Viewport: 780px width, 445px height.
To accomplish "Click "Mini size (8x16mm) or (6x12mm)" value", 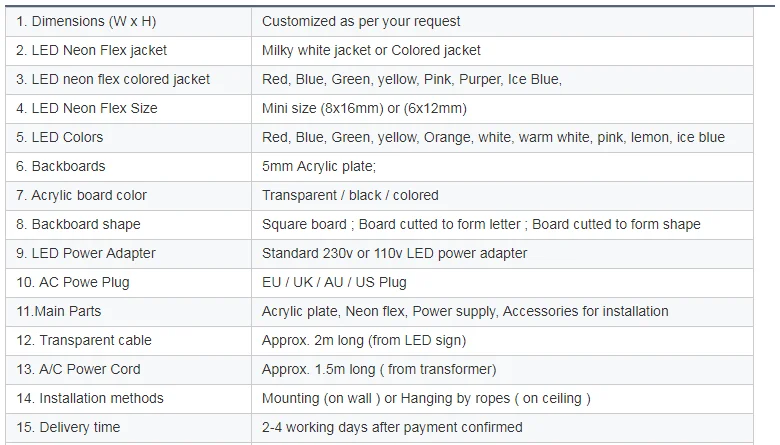I will pos(364,108).
